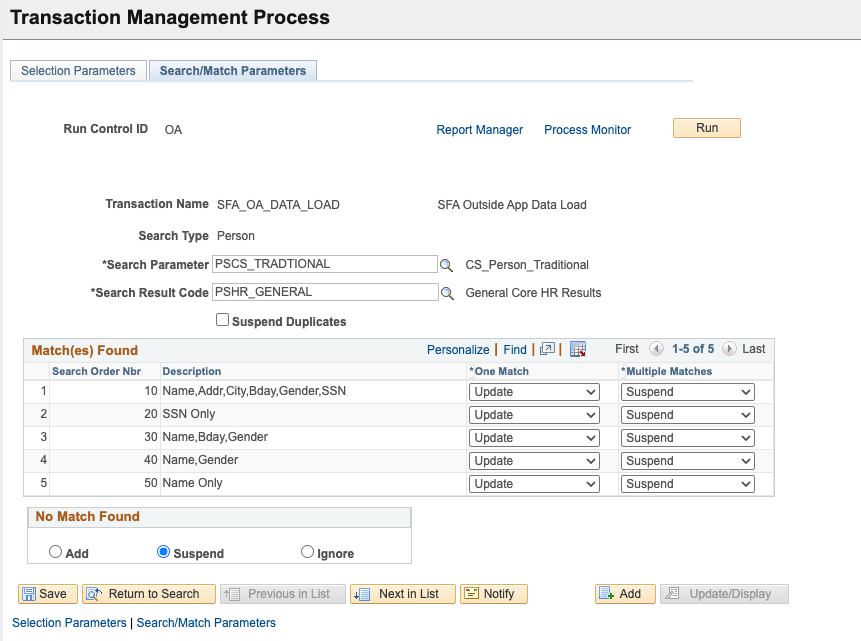Click the Run button
Image resolution: width=861 pixels, height=641 pixels.
click(x=706, y=127)
